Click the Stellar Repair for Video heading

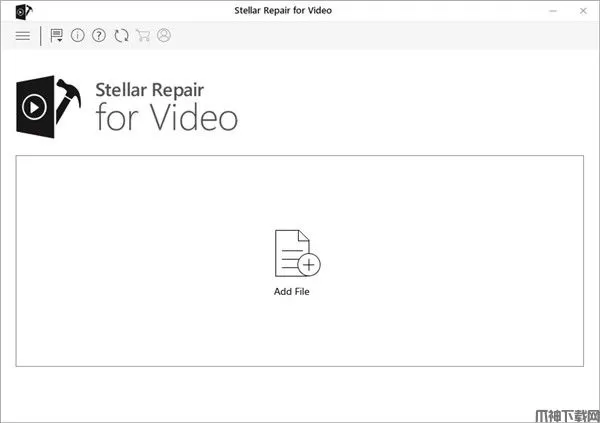point(166,106)
